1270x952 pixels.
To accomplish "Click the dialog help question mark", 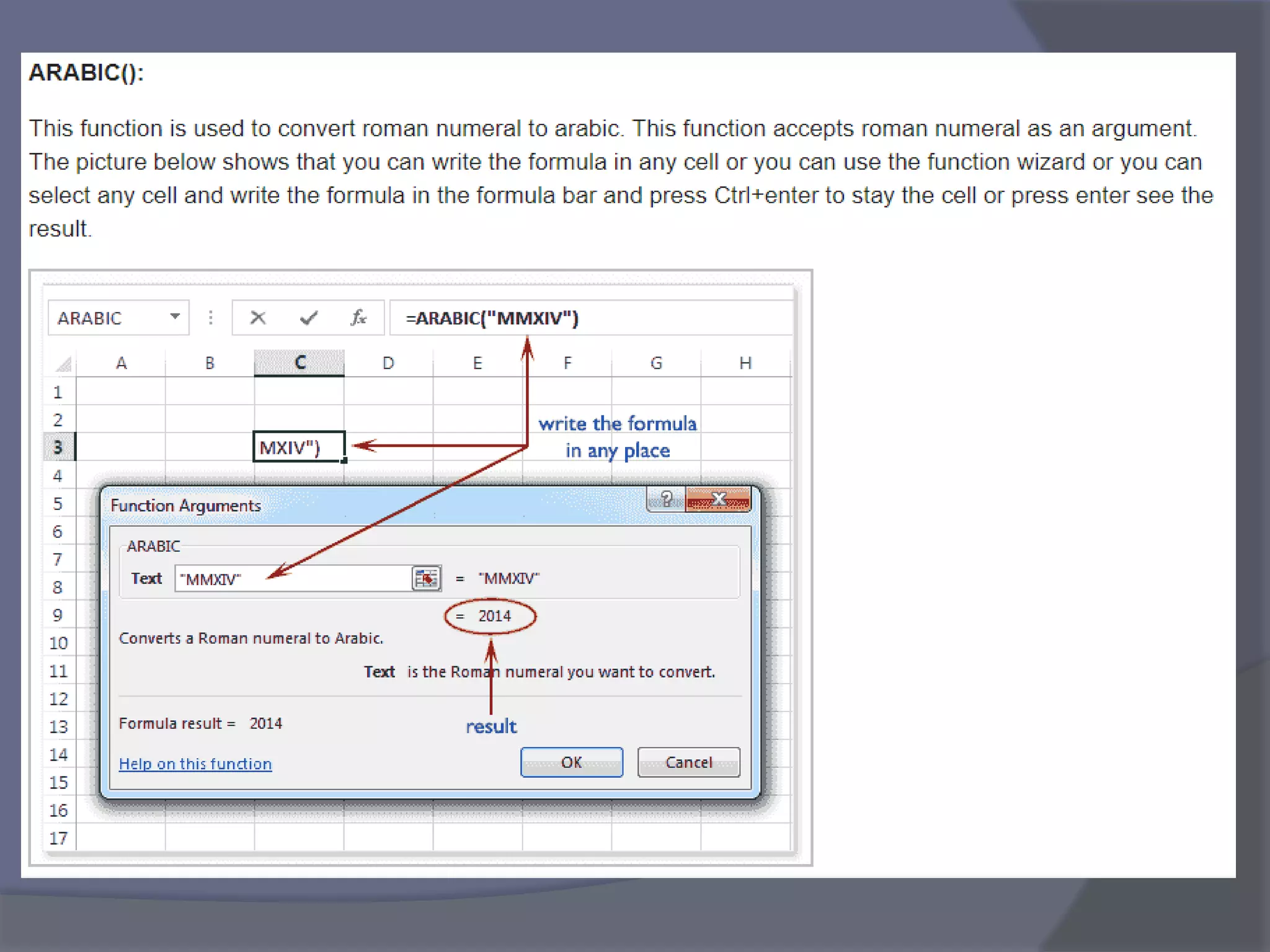I will tap(666, 499).
